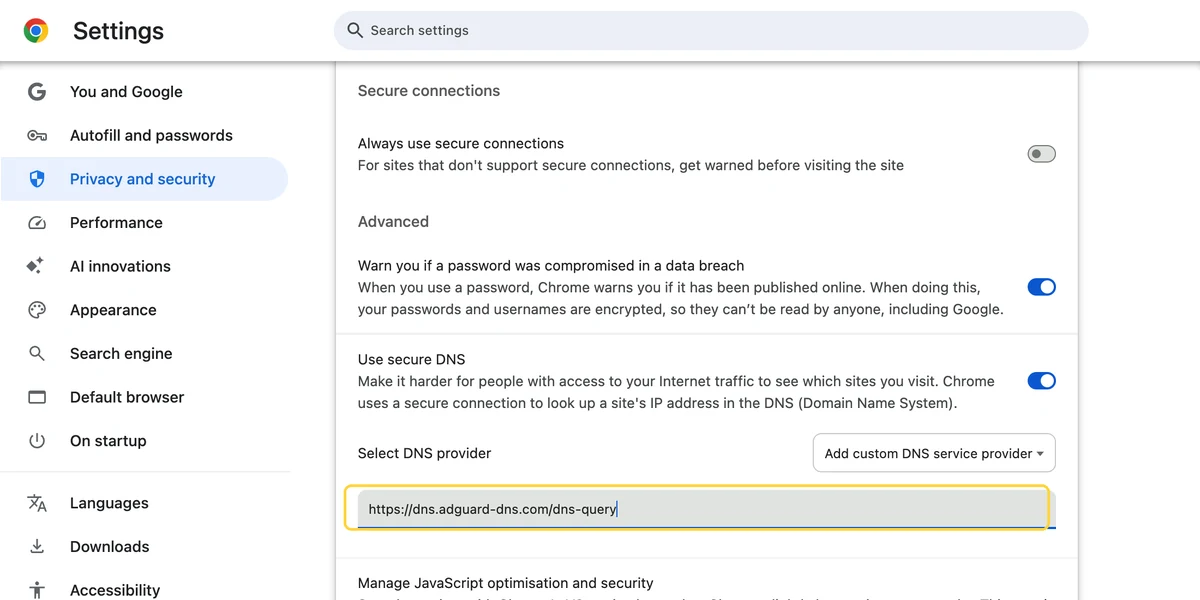Click the sparkle icon for AI innovations
Viewport: 1200px width, 600px height.
tap(35, 266)
